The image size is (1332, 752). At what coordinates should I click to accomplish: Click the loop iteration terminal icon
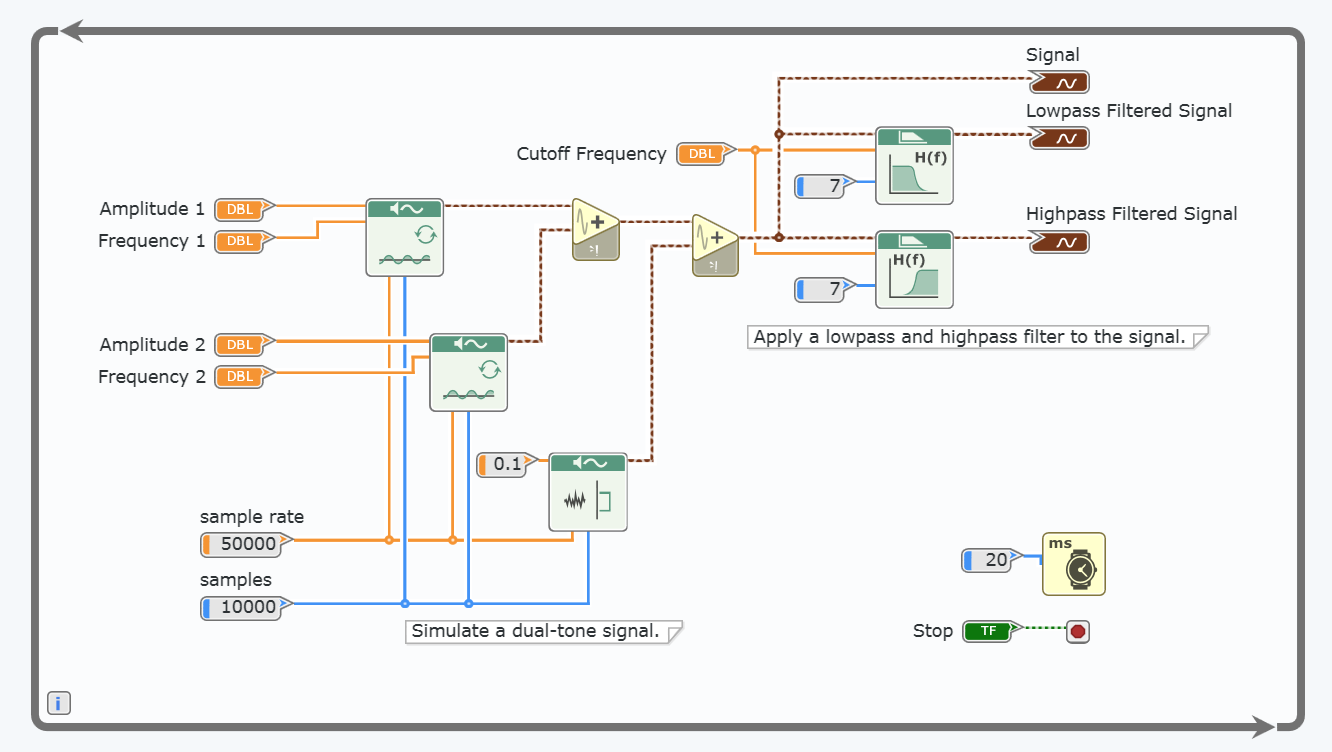point(58,703)
